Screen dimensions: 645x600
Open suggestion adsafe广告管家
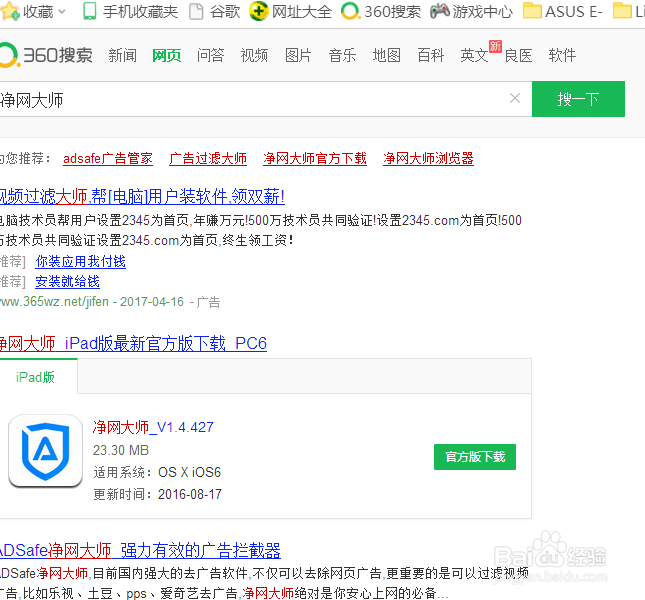click(x=108, y=158)
